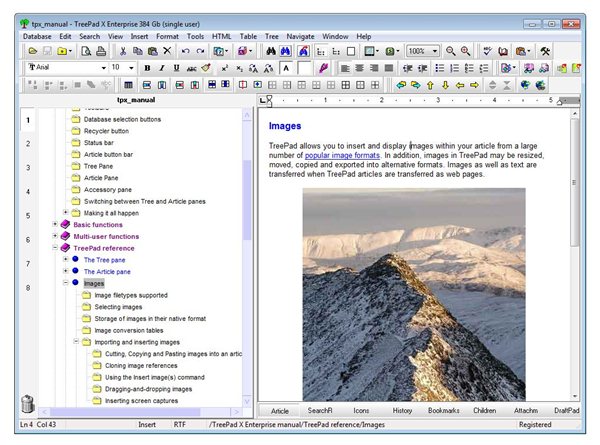
Task: Click the yellow up arrow navigation icon
Action: click(430, 85)
